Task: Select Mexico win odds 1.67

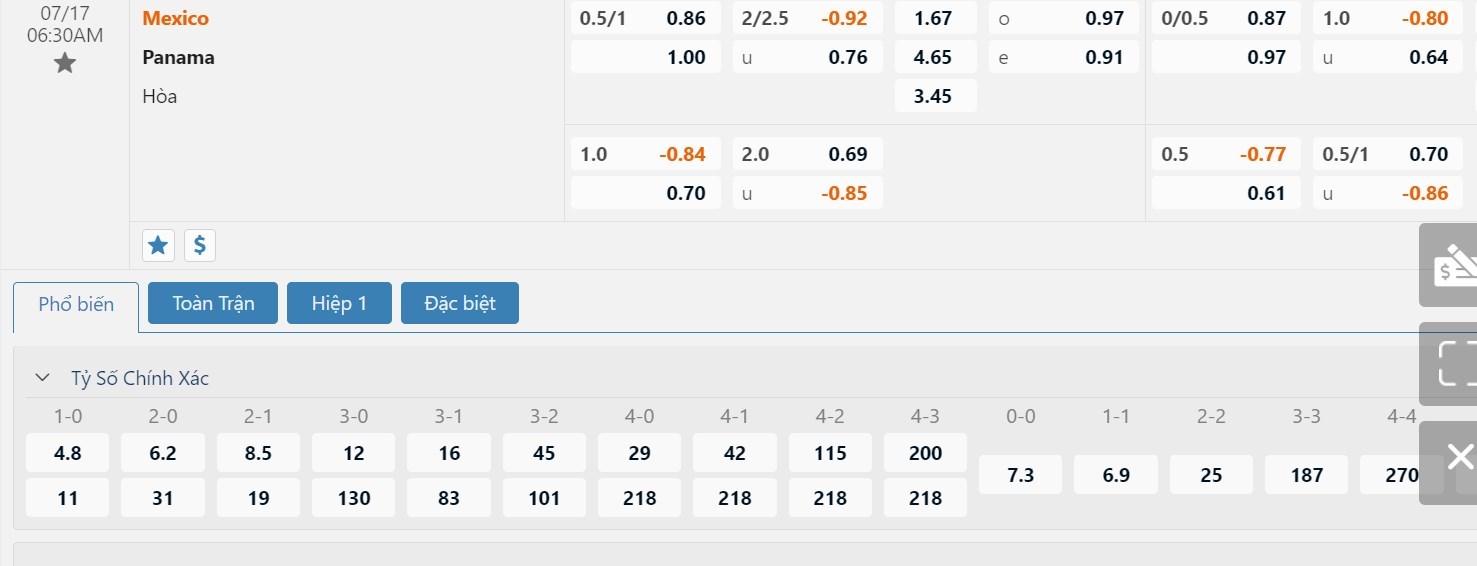Action: tap(933, 18)
